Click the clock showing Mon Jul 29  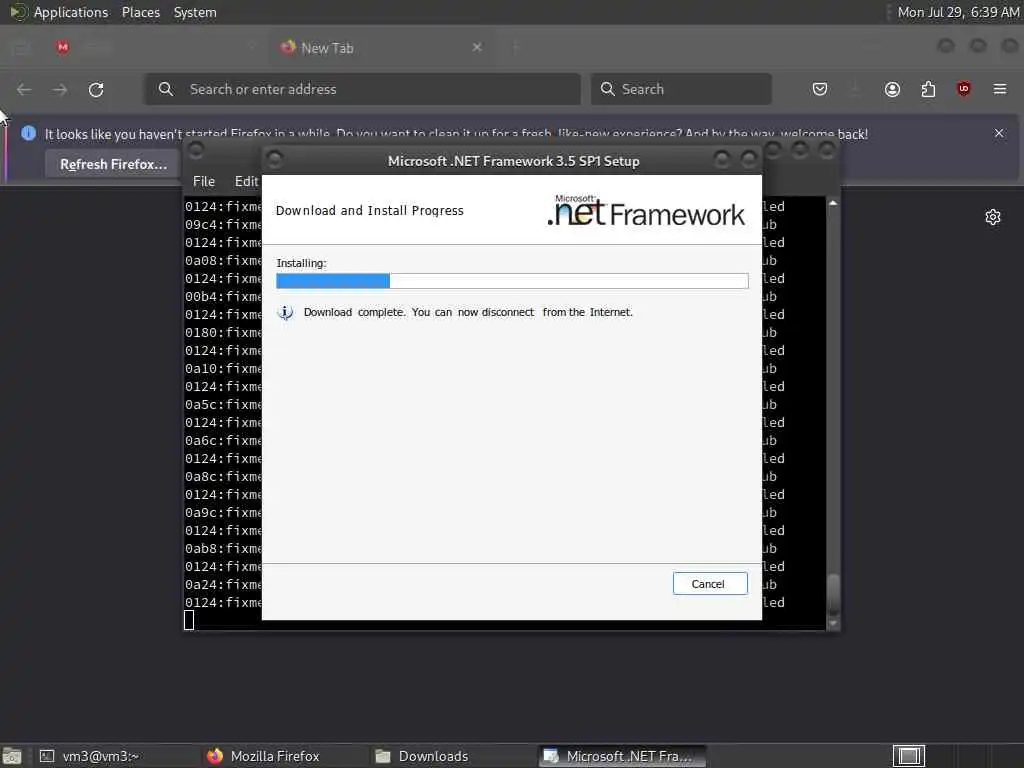958,12
